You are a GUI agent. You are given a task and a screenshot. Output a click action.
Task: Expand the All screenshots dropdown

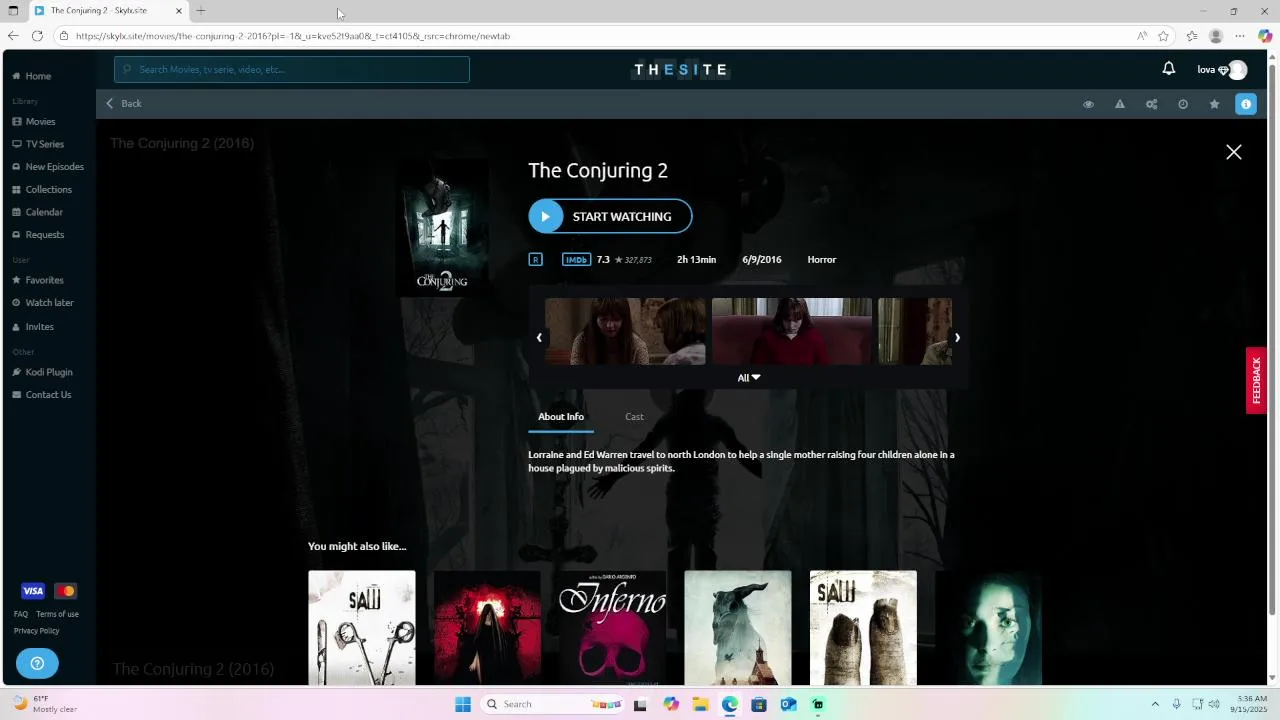(x=749, y=378)
